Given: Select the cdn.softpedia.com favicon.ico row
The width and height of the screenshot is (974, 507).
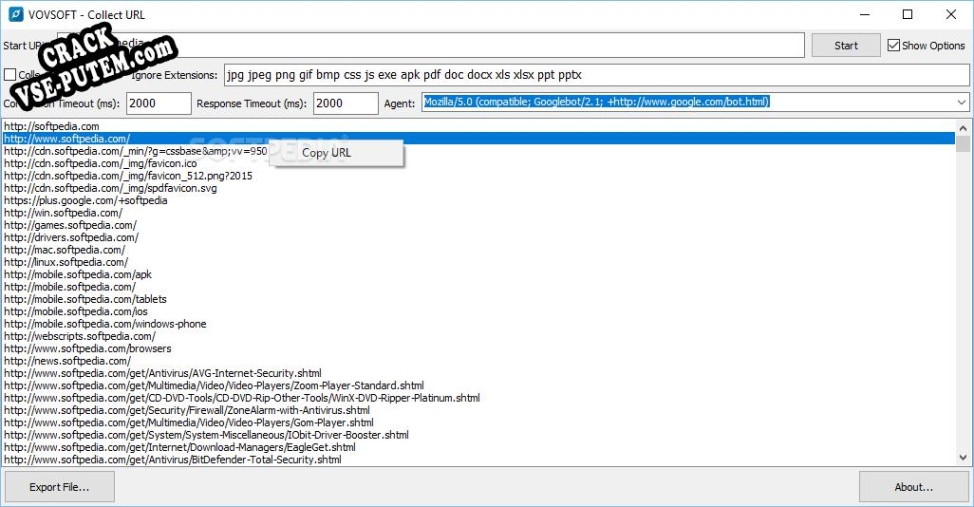Looking at the screenshot, I should coord(478,163).
